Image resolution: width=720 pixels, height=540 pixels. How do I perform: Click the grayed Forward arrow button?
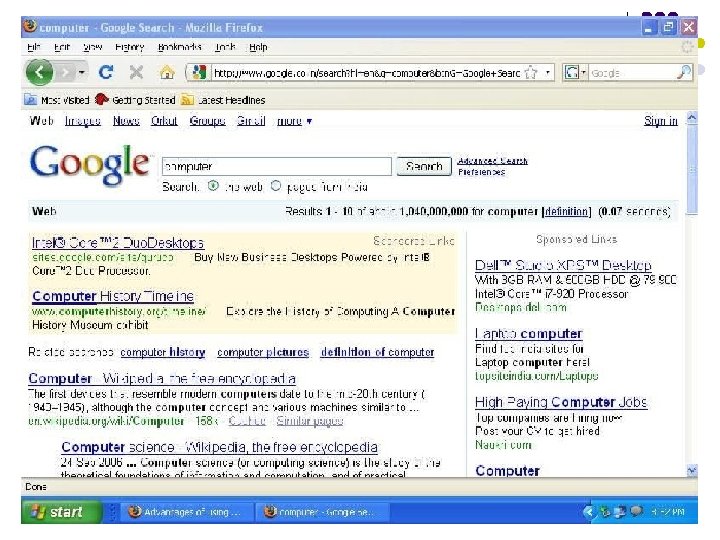(66, 73)
